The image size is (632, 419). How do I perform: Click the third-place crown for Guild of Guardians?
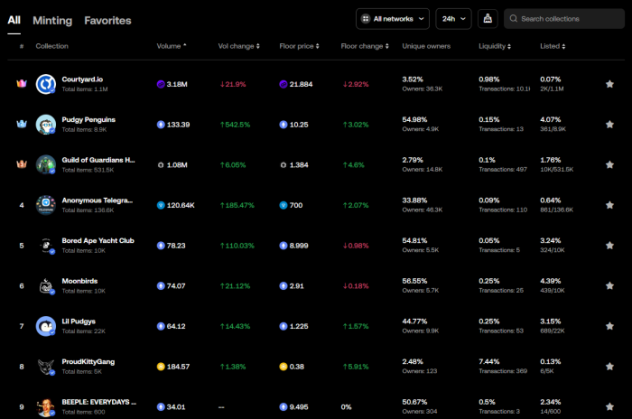[21, 164]
